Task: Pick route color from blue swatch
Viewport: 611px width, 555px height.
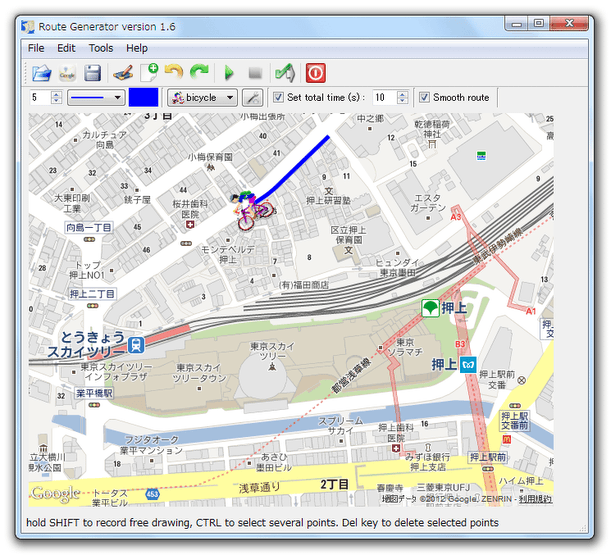Action: coord(143,97)
